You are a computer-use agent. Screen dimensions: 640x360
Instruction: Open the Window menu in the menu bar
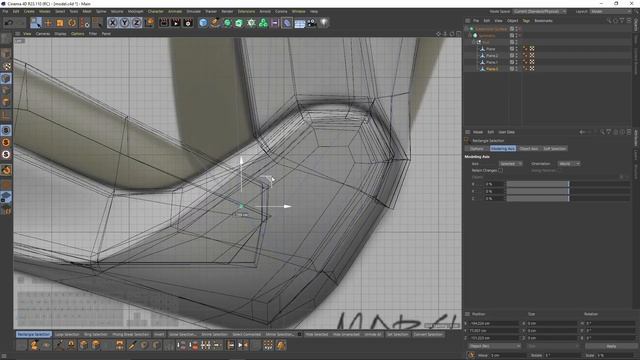(298, 11)
